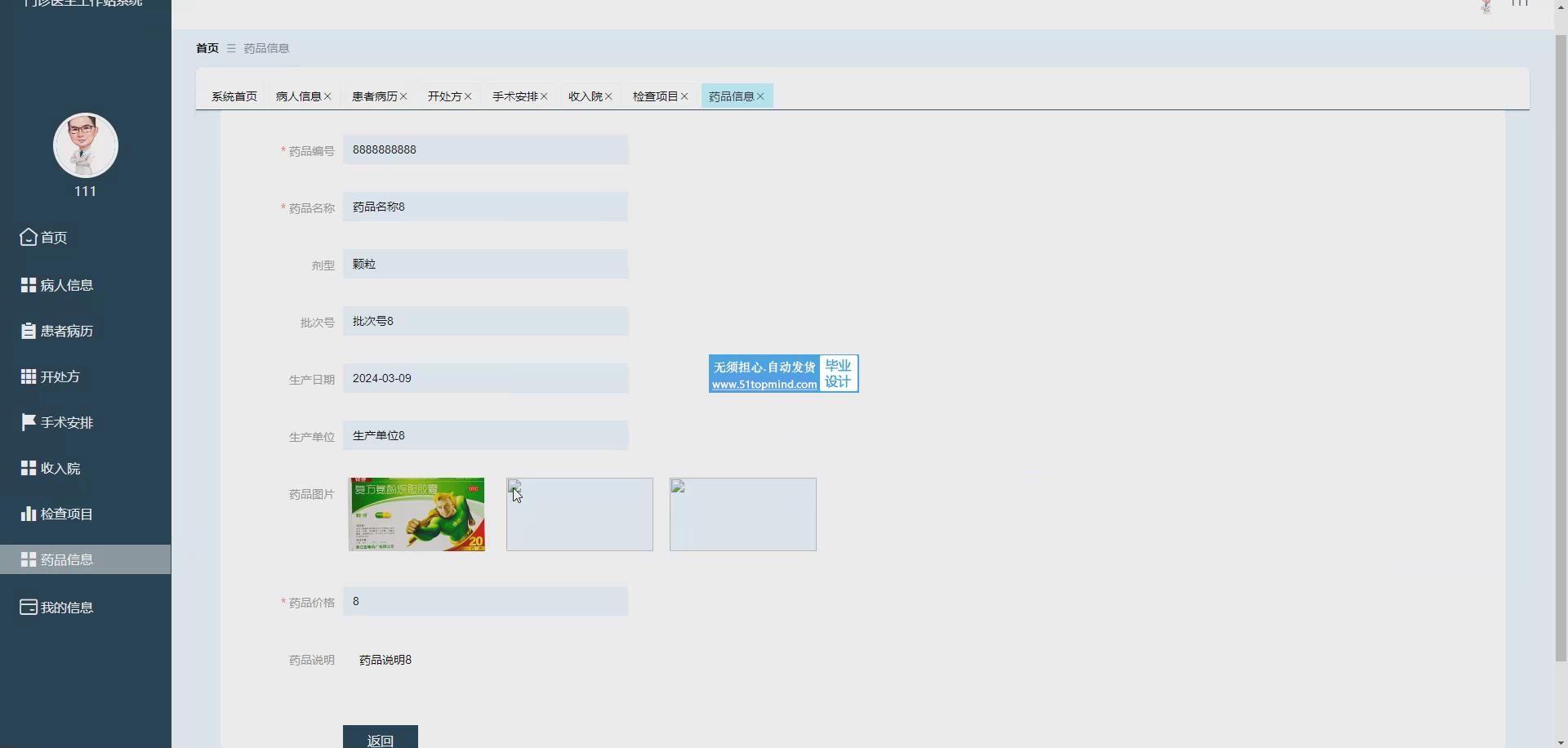Image resolution: width=1568 pixels, height=748 pixels.
Task: Click the vertical page scrollbar
Action: 1561,348
